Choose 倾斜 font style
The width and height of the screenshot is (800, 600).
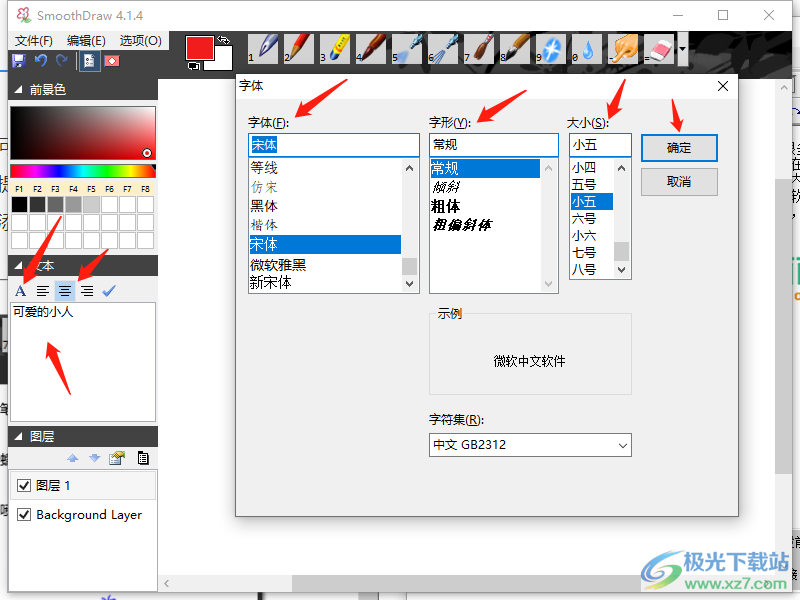446,187
